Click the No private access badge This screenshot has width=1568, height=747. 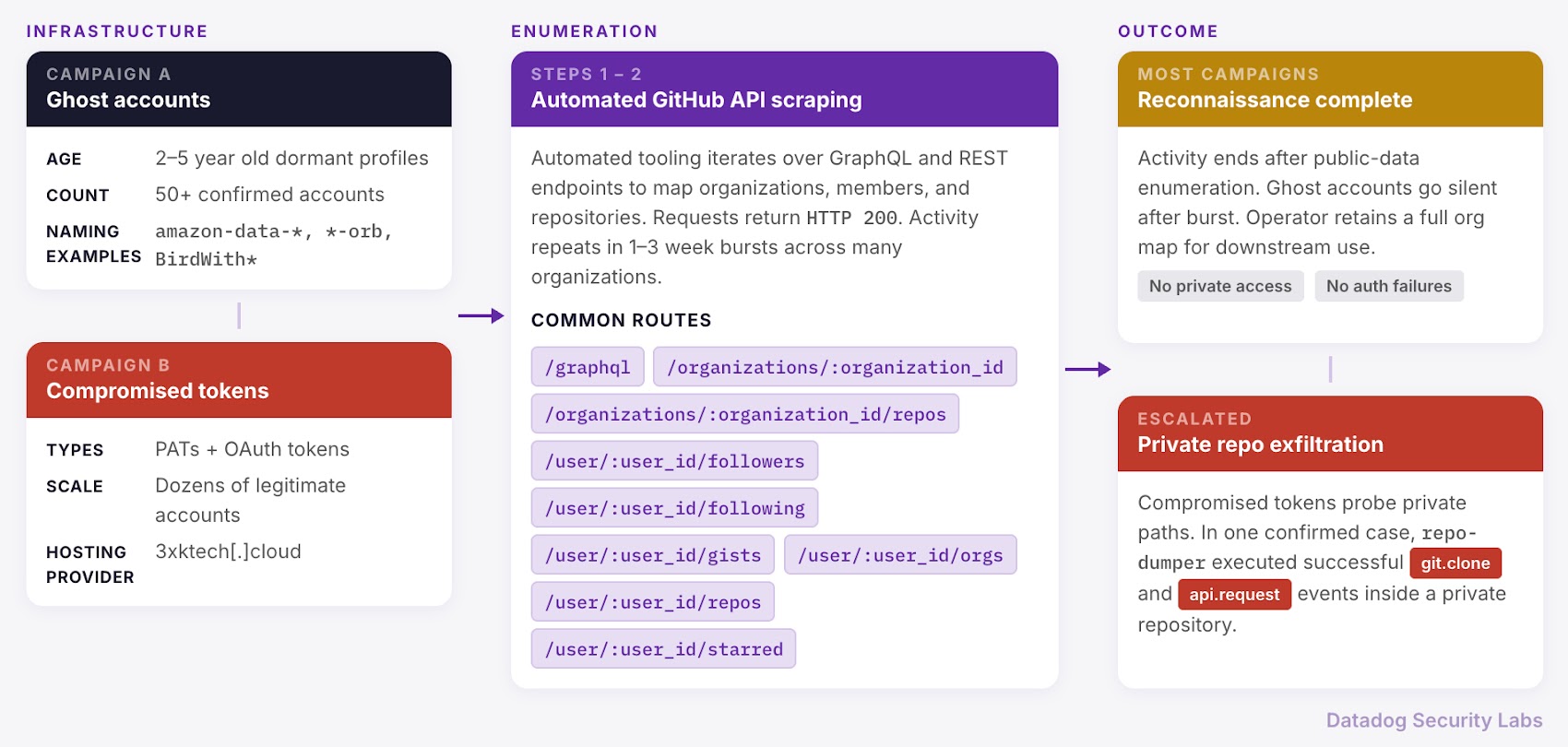1220,286
